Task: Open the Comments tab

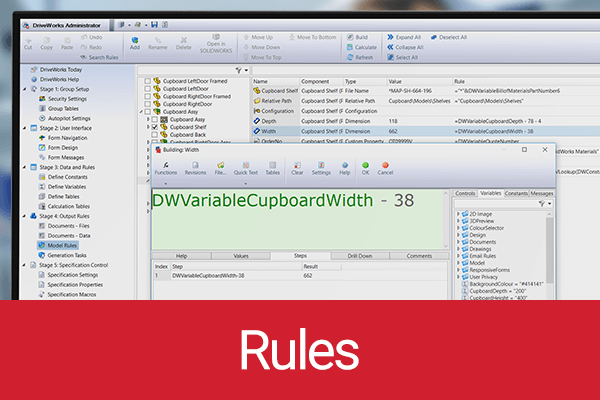Action: coord(419,256)
